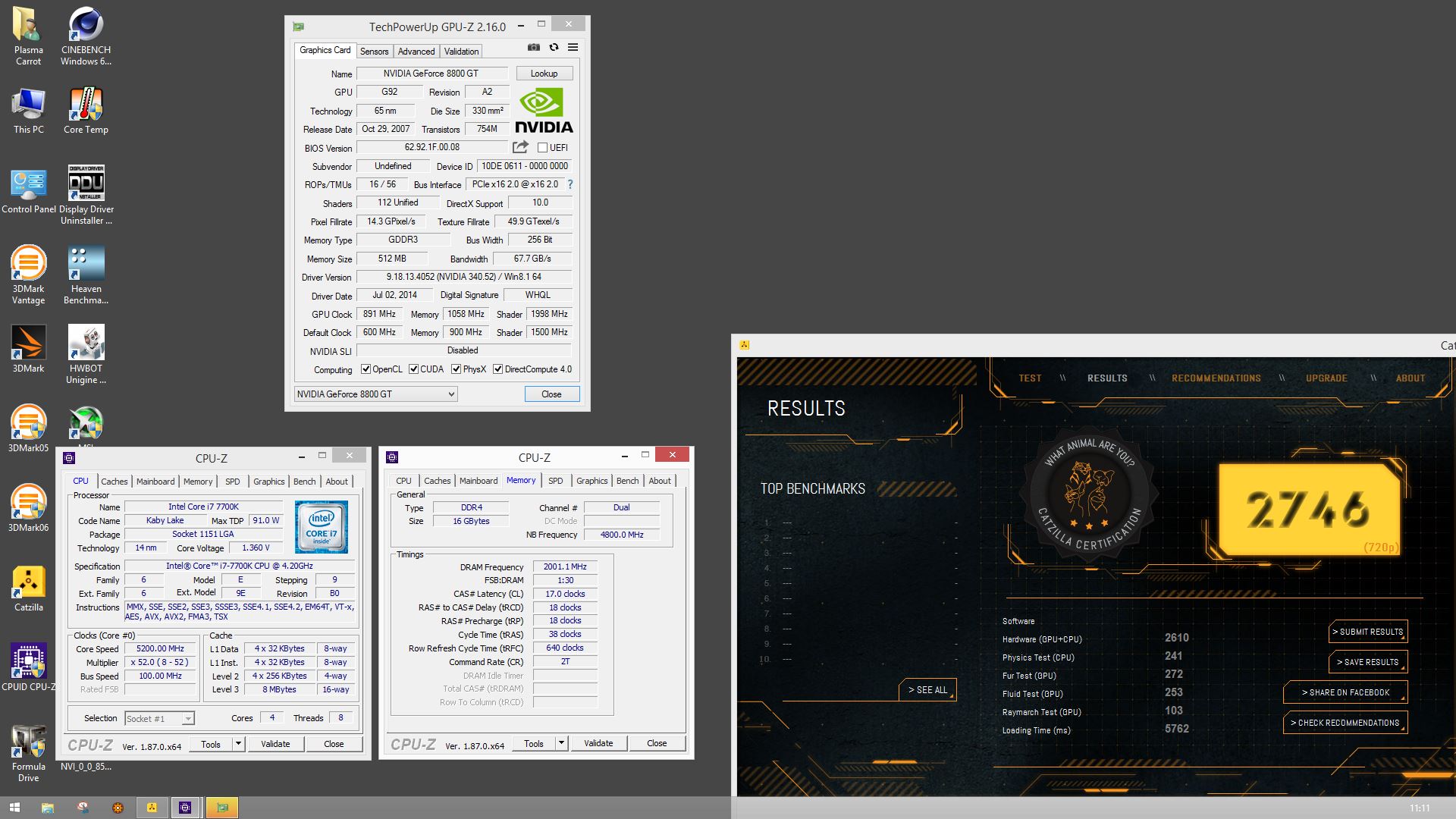1456x819 pixels.
Task: Click Windows Start button on taskbar
Action: point(14,808)
